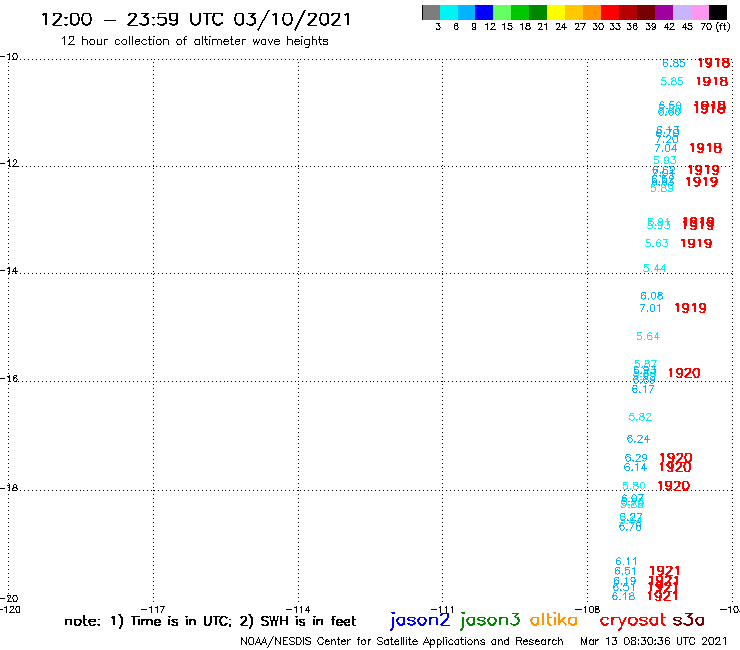Click the 6.29 wave height value
This screenshot has width=740, height=650.
(x=636, y=458)
